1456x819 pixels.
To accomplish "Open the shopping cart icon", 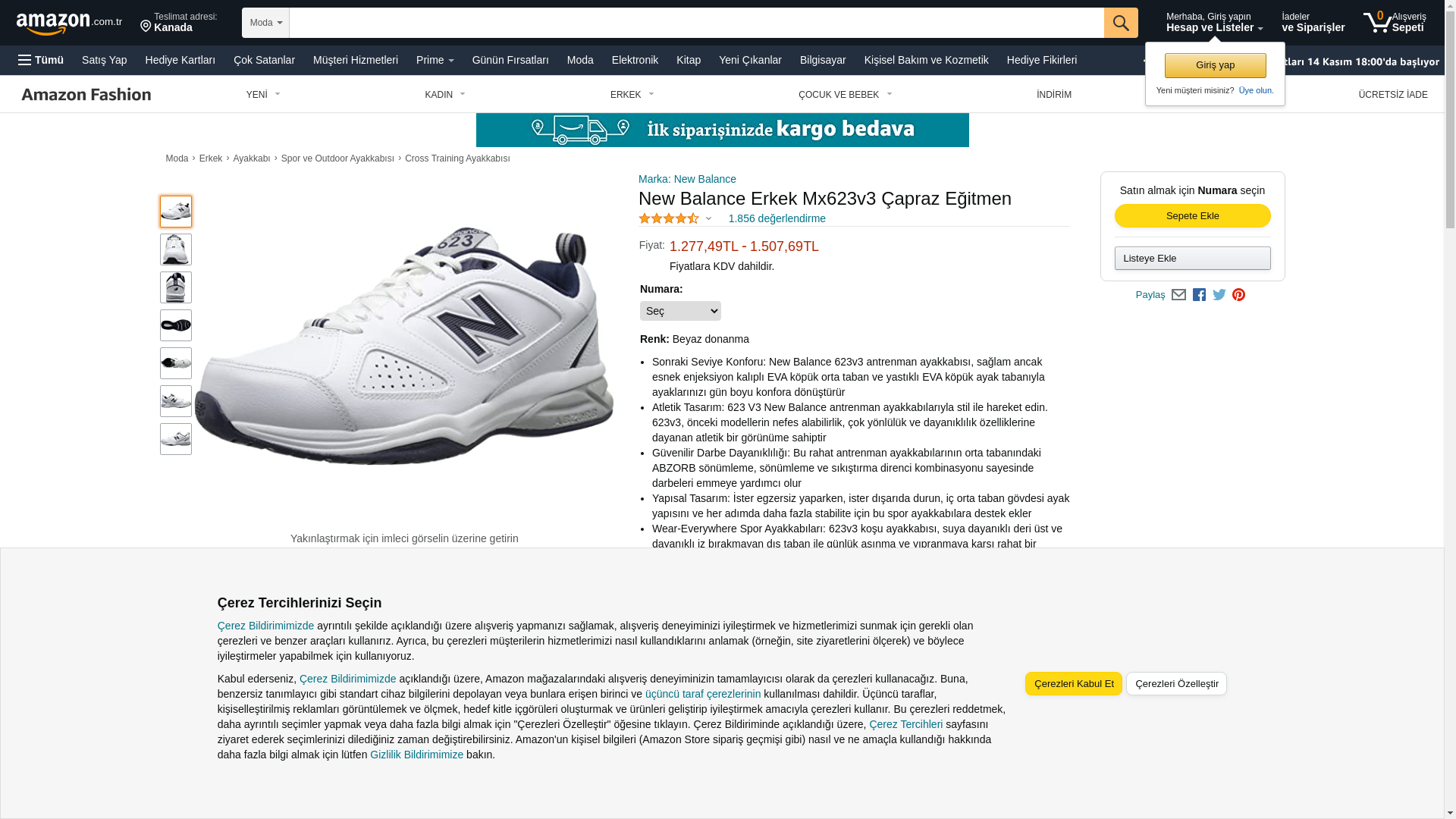I will [1377, 22].
